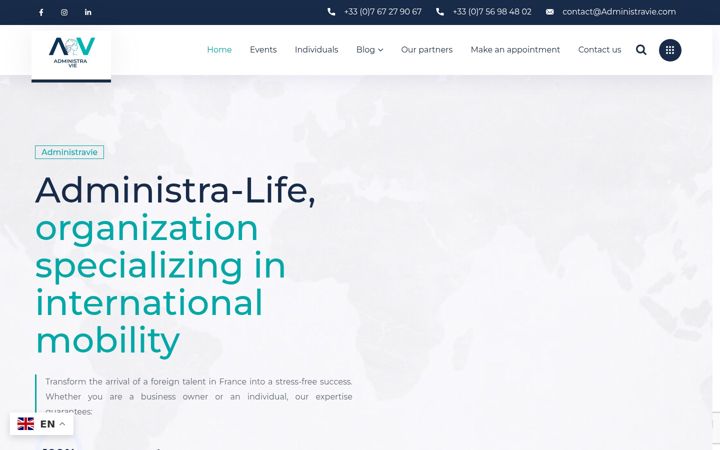Open the Events menu item
The image size is (720, 450).
[x=263, y=50]
